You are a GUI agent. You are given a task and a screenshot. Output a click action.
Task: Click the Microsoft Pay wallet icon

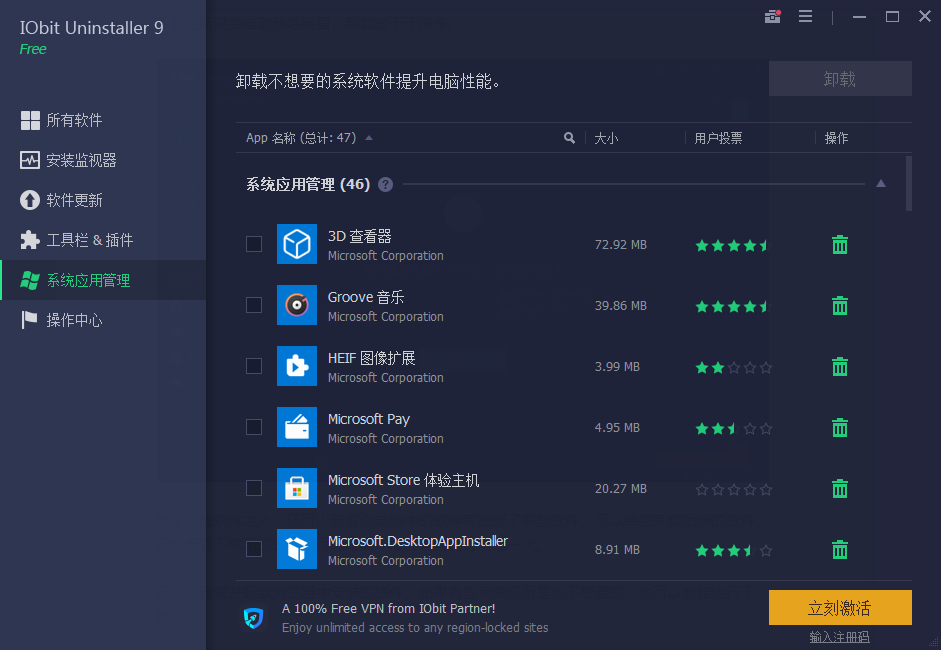(x=296, y=427)
